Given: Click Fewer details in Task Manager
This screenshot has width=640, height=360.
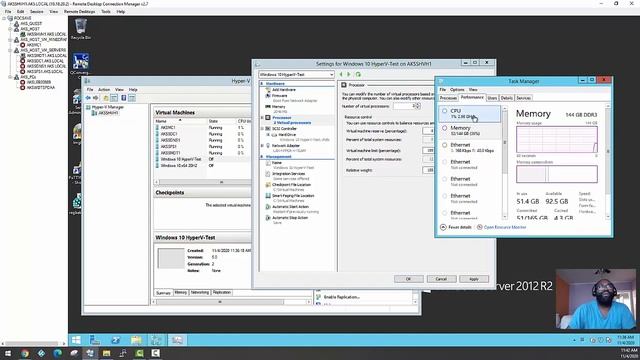Looking at the screenshot, I should tap(456, 227).
